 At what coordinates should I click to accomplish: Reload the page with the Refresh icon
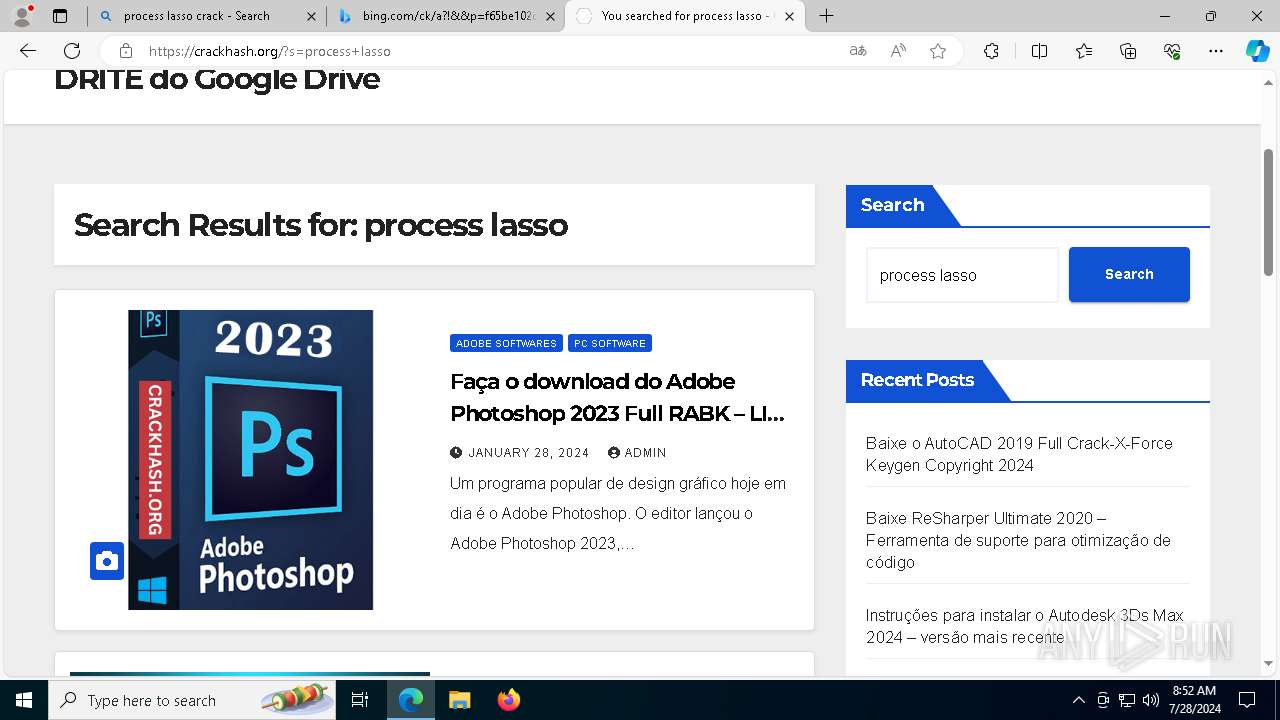pos(72,51)
